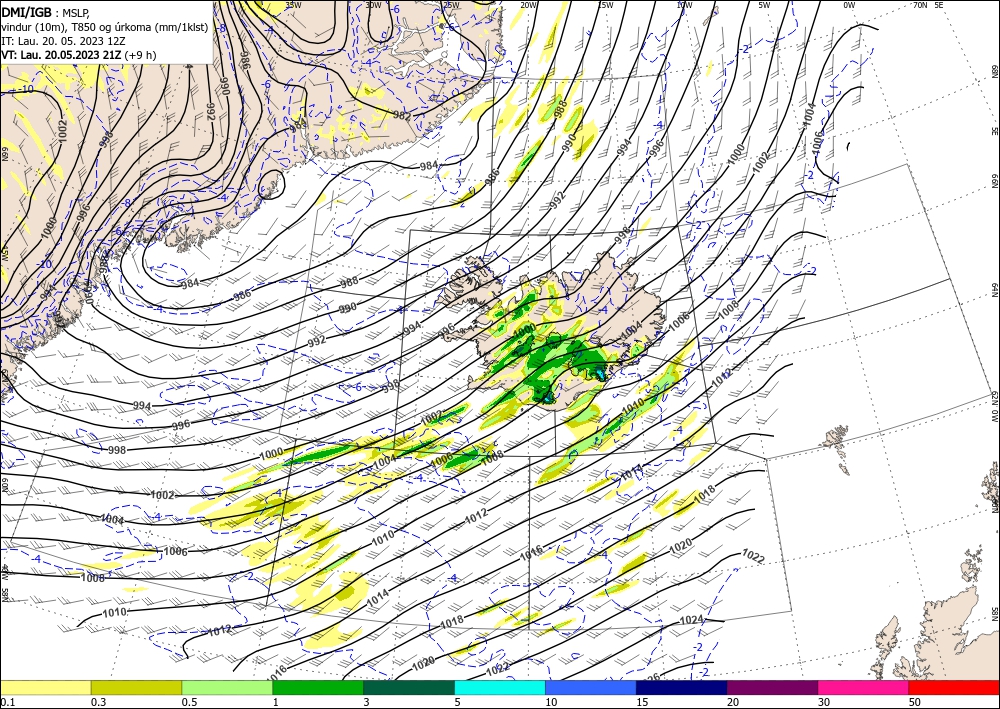Click the light green 0.5 legend swatch
This screenshot has width=1000, height=709.
(227, 687)
